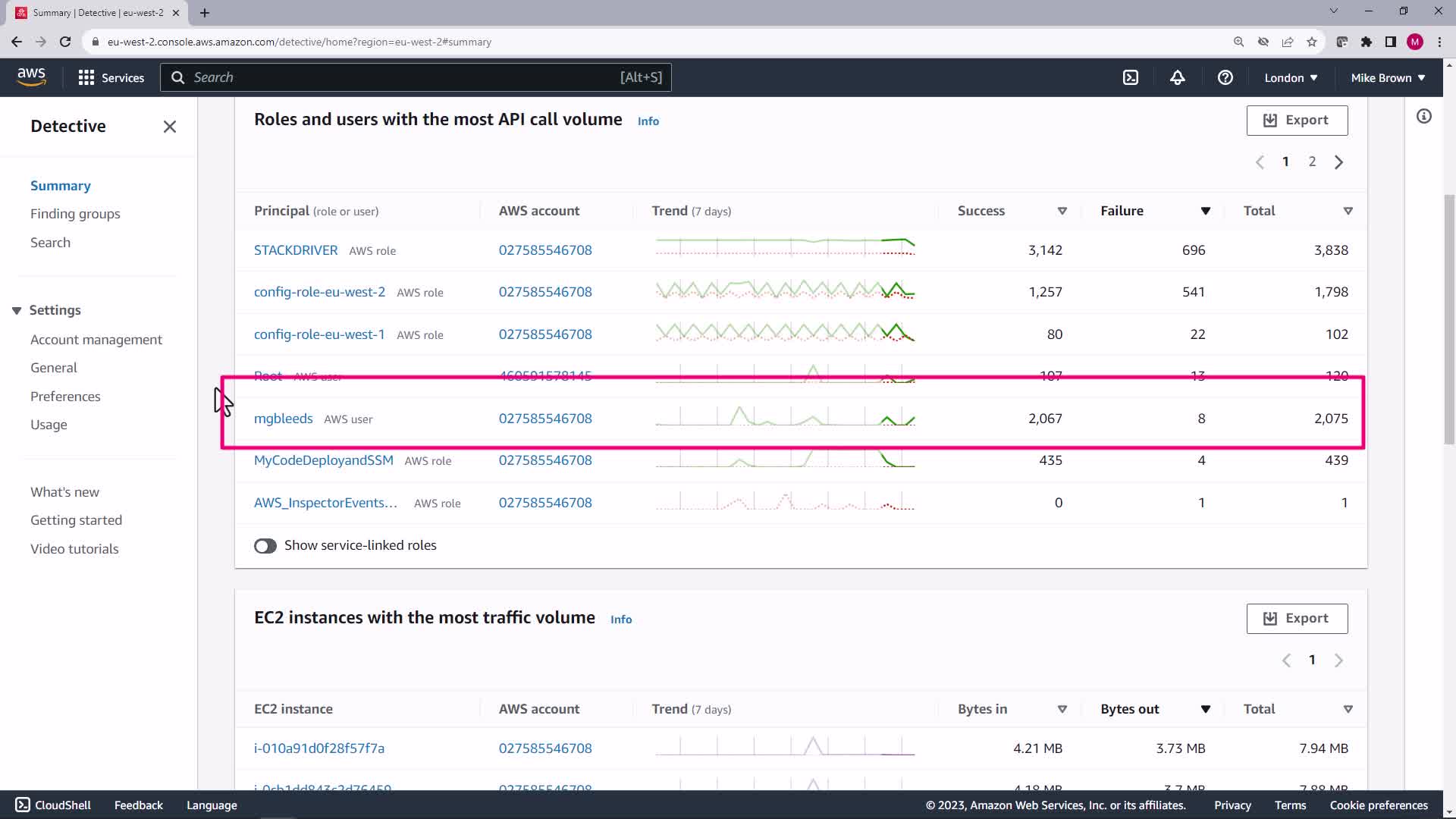The width and height of the screenshot is (1456, 819).
Task: Close the Detective side navigation panel
Action: (x=170, y=127)
